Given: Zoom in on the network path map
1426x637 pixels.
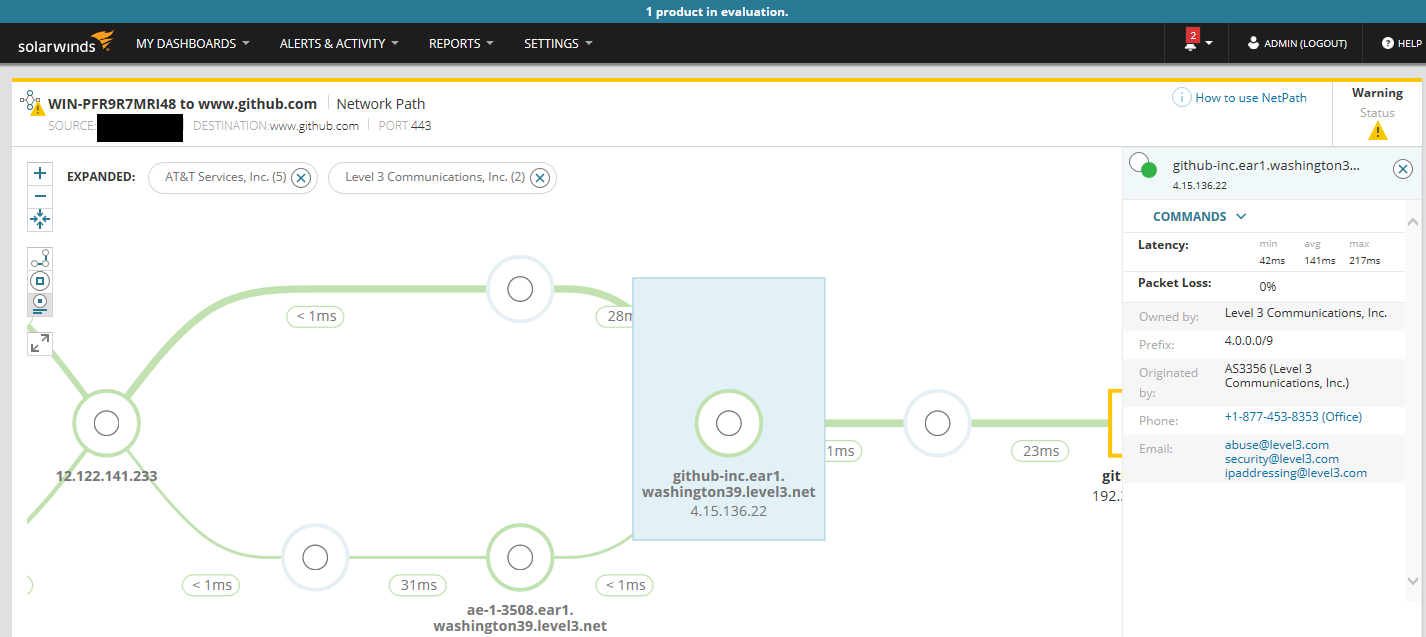Looking at the screenshot, I should click(40, 173).
